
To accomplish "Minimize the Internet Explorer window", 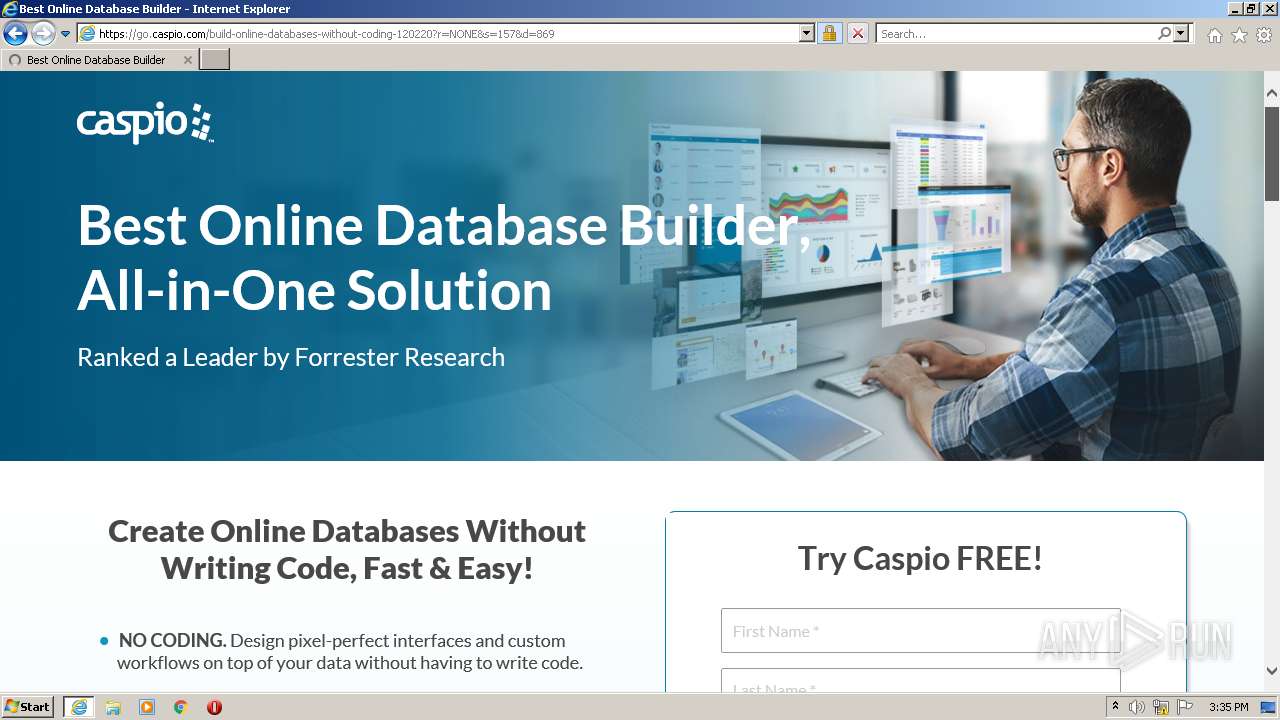I will coord(1235,9).
